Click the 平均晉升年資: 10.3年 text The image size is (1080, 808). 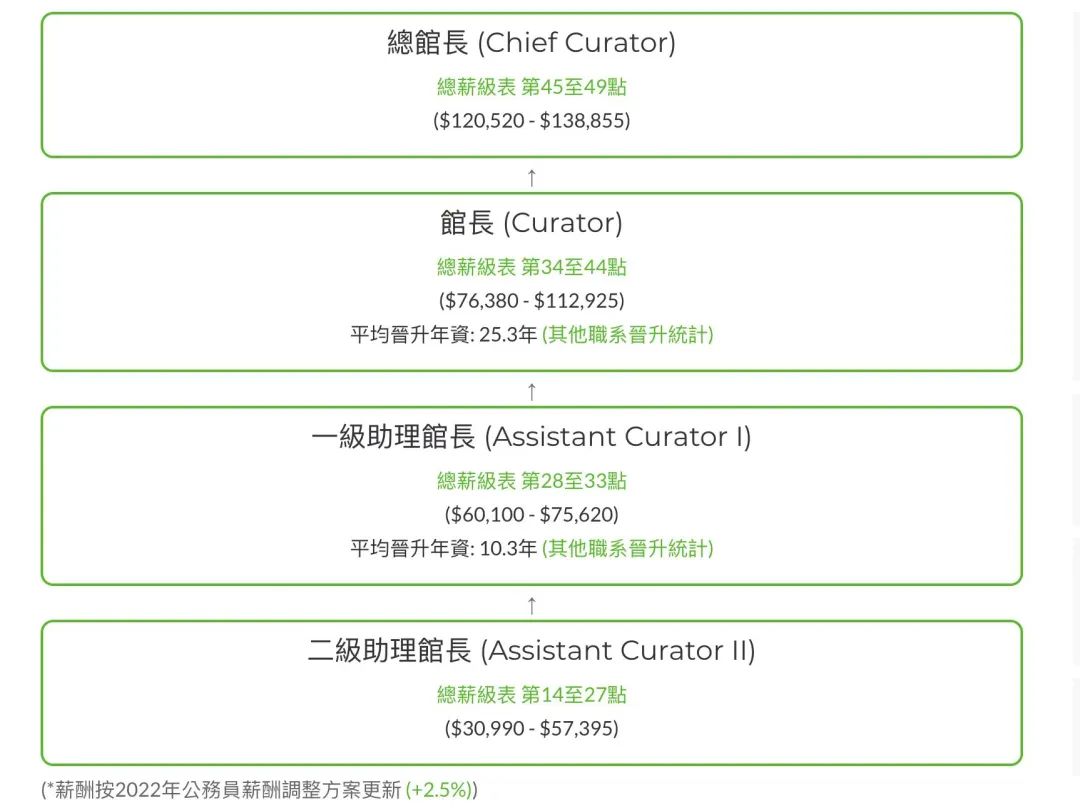[443, 548]
